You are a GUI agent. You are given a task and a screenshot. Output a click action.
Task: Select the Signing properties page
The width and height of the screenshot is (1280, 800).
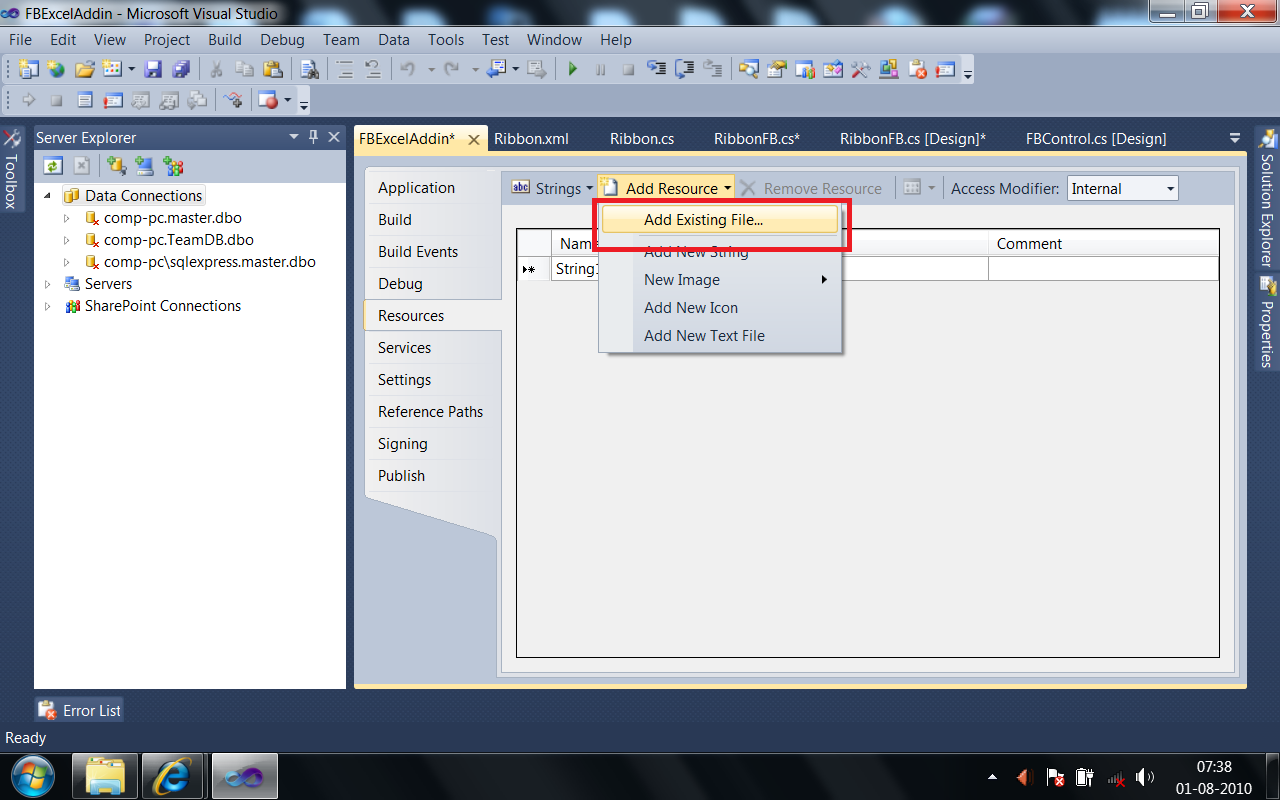pyautogui.click(x=433, y=444)
